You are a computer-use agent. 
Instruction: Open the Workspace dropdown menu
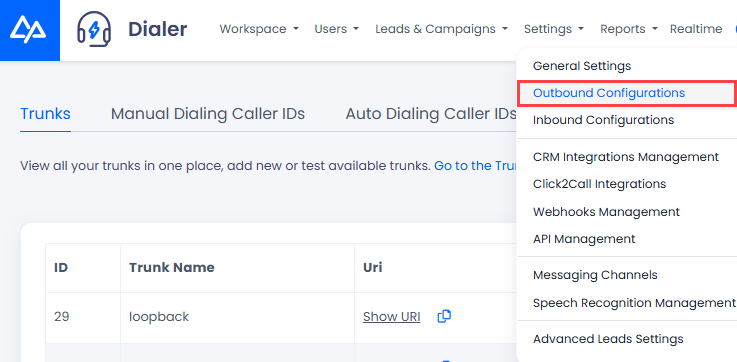tap(259, 29)
